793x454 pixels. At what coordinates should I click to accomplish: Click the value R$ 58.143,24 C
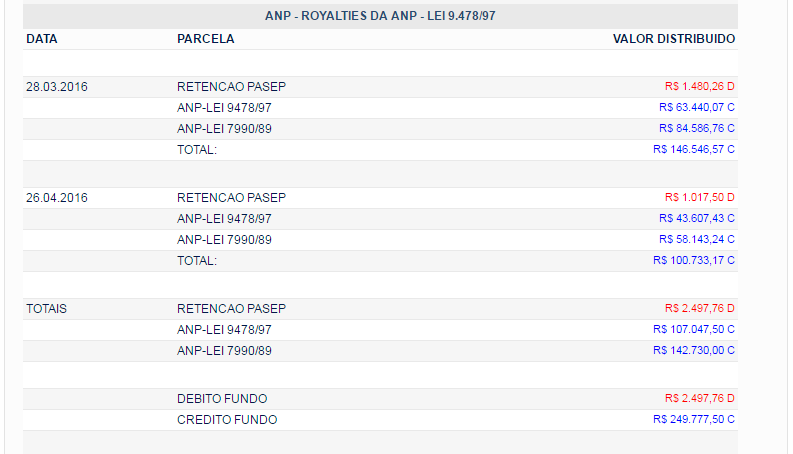point(696,239)
